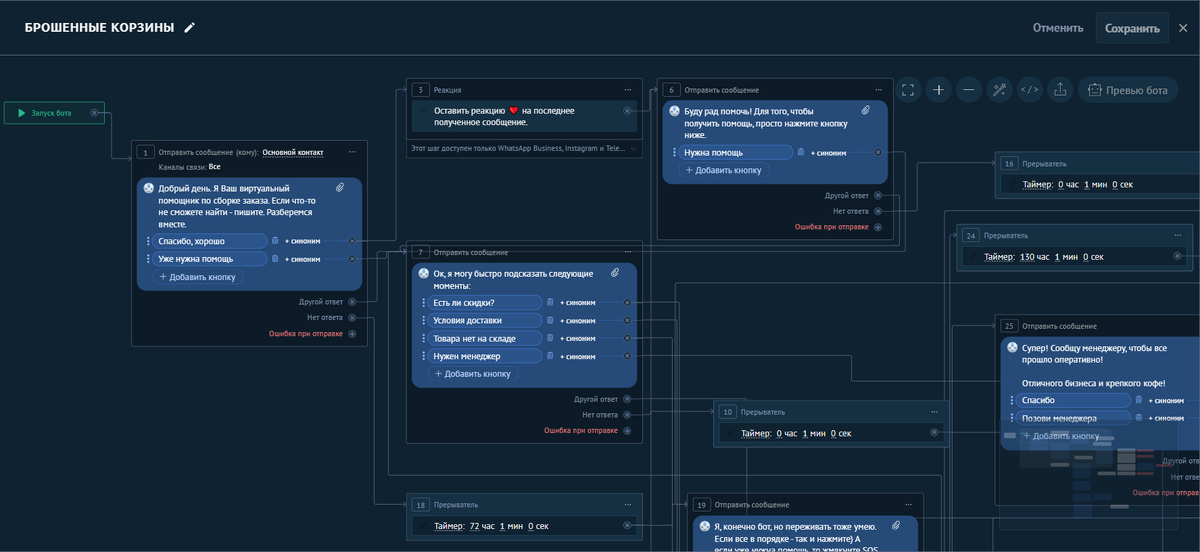1200x552 pixels.
Task: Remove connection from 'Спасибо, хорошо' output
Action: pos(352,241)
